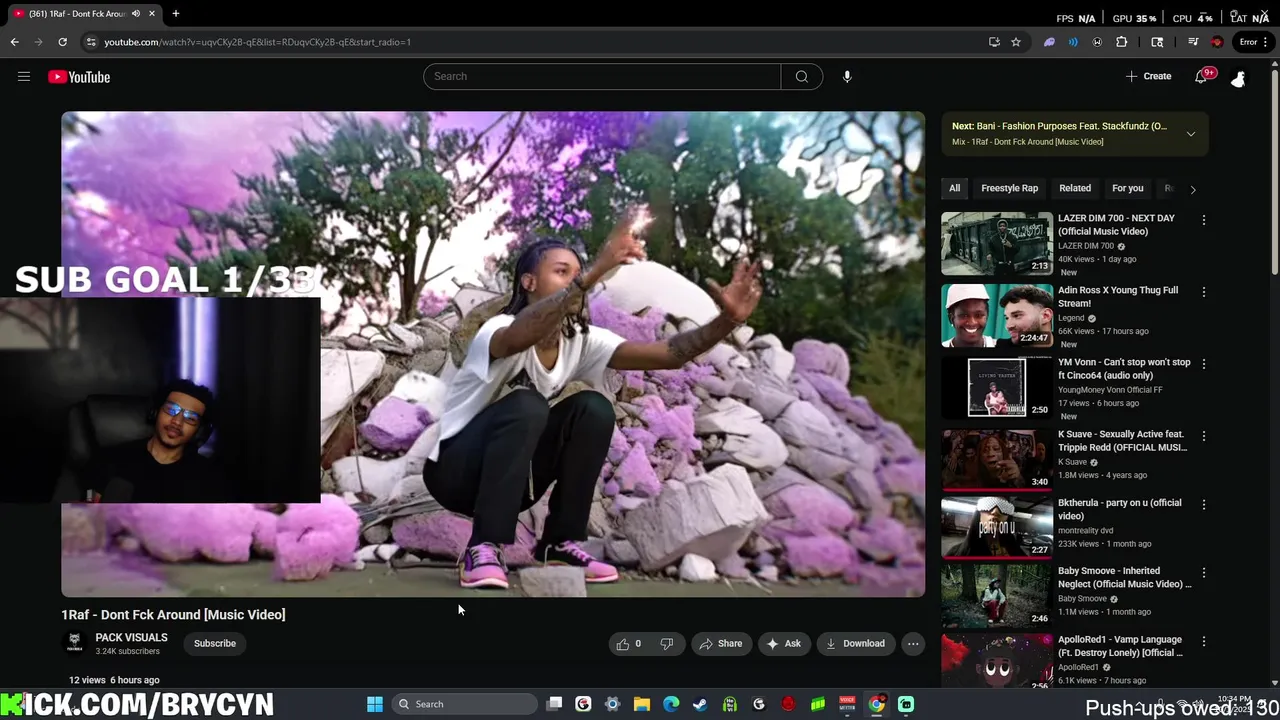Open the Windows Start menu
Screen dimensions: 1280x720
375,704
